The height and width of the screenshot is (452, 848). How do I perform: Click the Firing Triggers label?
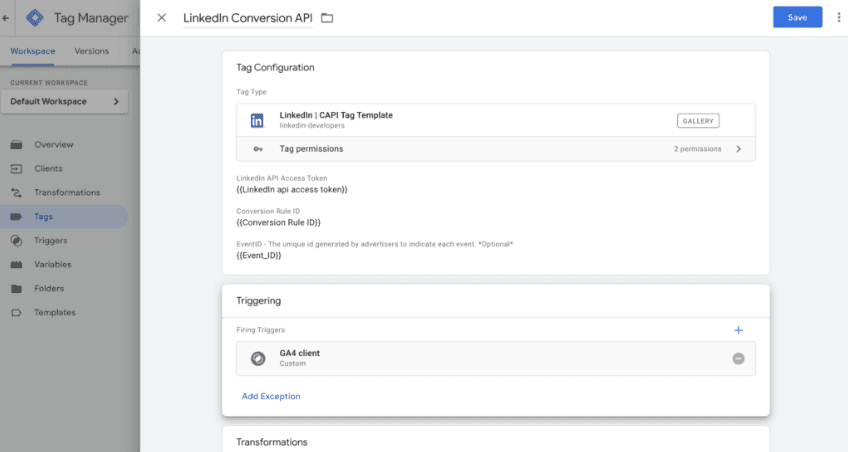[x=260, y=330]
